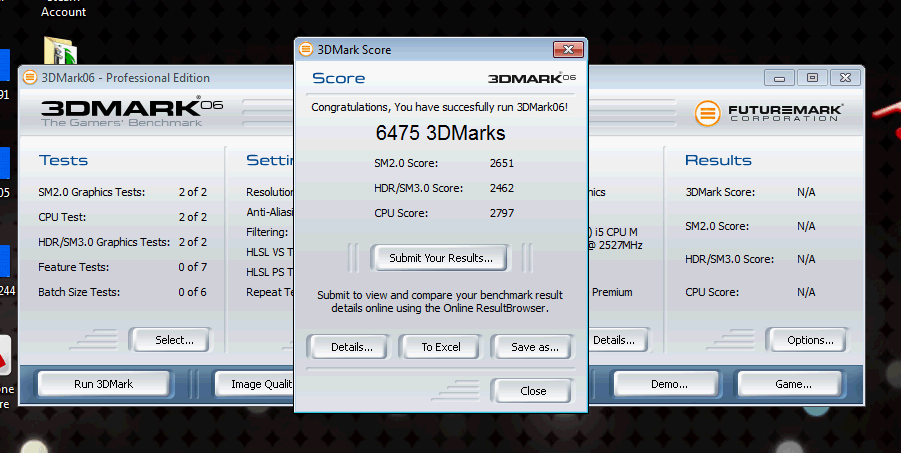Click the Results heading in the main window
The width and height of the screenshot is (901, 453).
pos(718,160)
